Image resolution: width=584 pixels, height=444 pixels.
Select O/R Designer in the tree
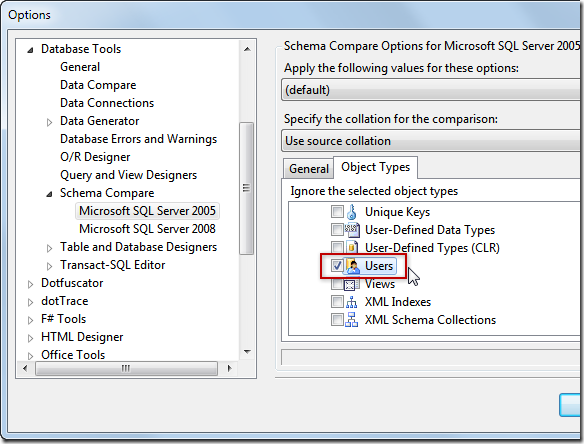pos(95,157)
